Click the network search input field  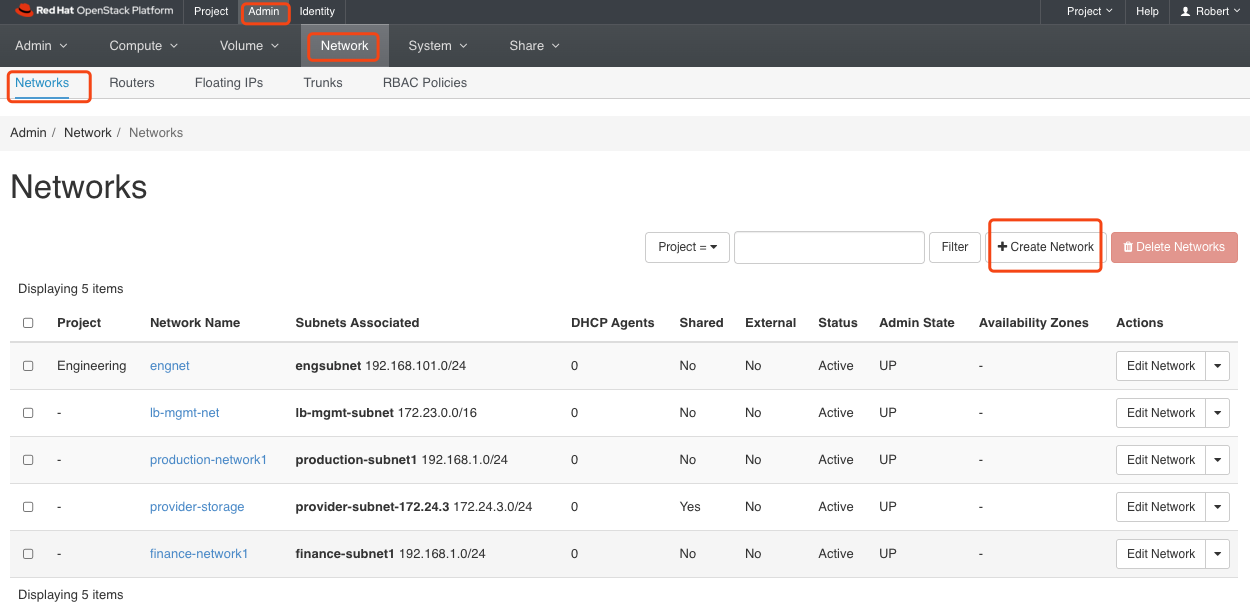[x=829, y=247]
